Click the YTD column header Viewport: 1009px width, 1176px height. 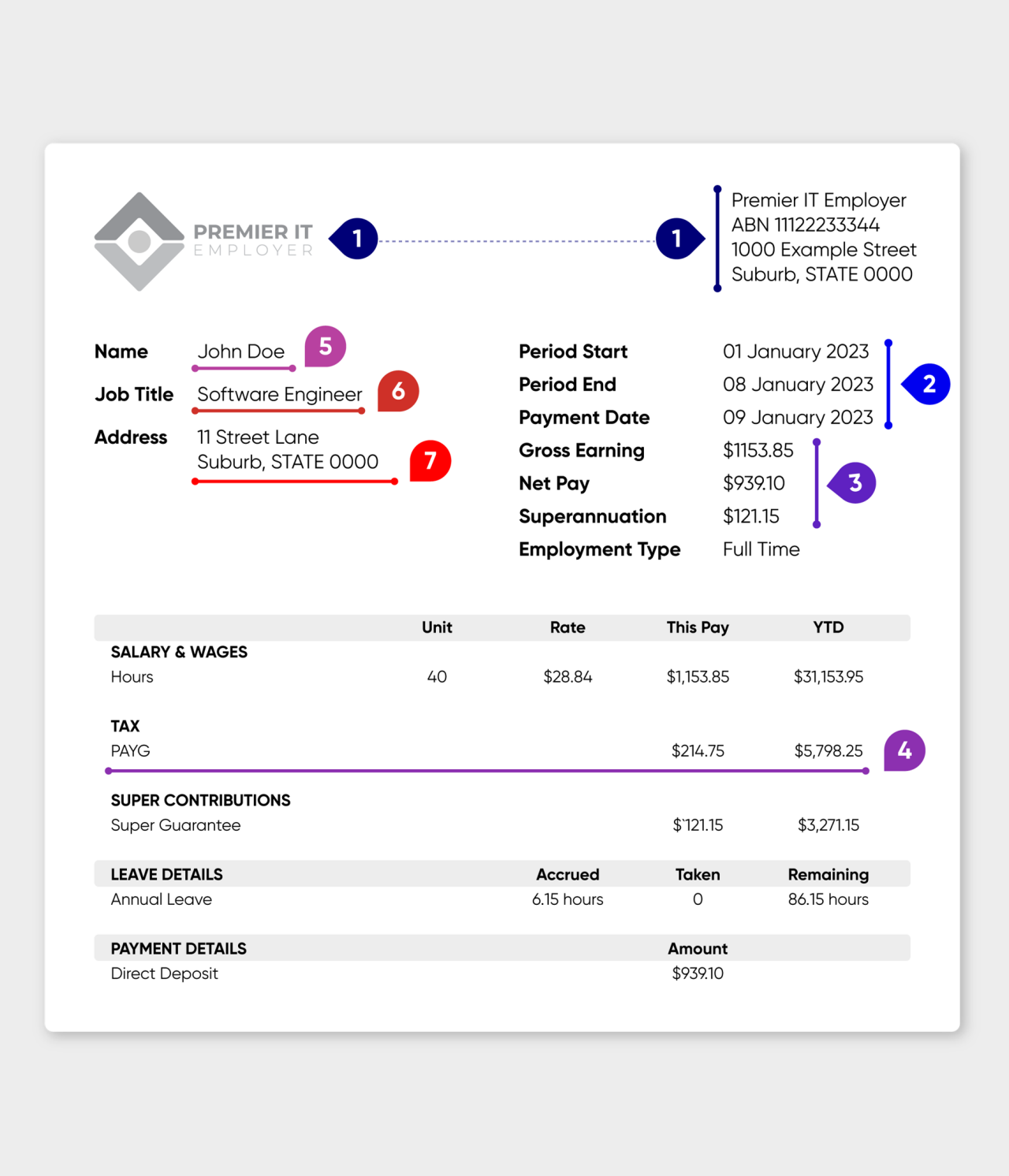[828, 627]
